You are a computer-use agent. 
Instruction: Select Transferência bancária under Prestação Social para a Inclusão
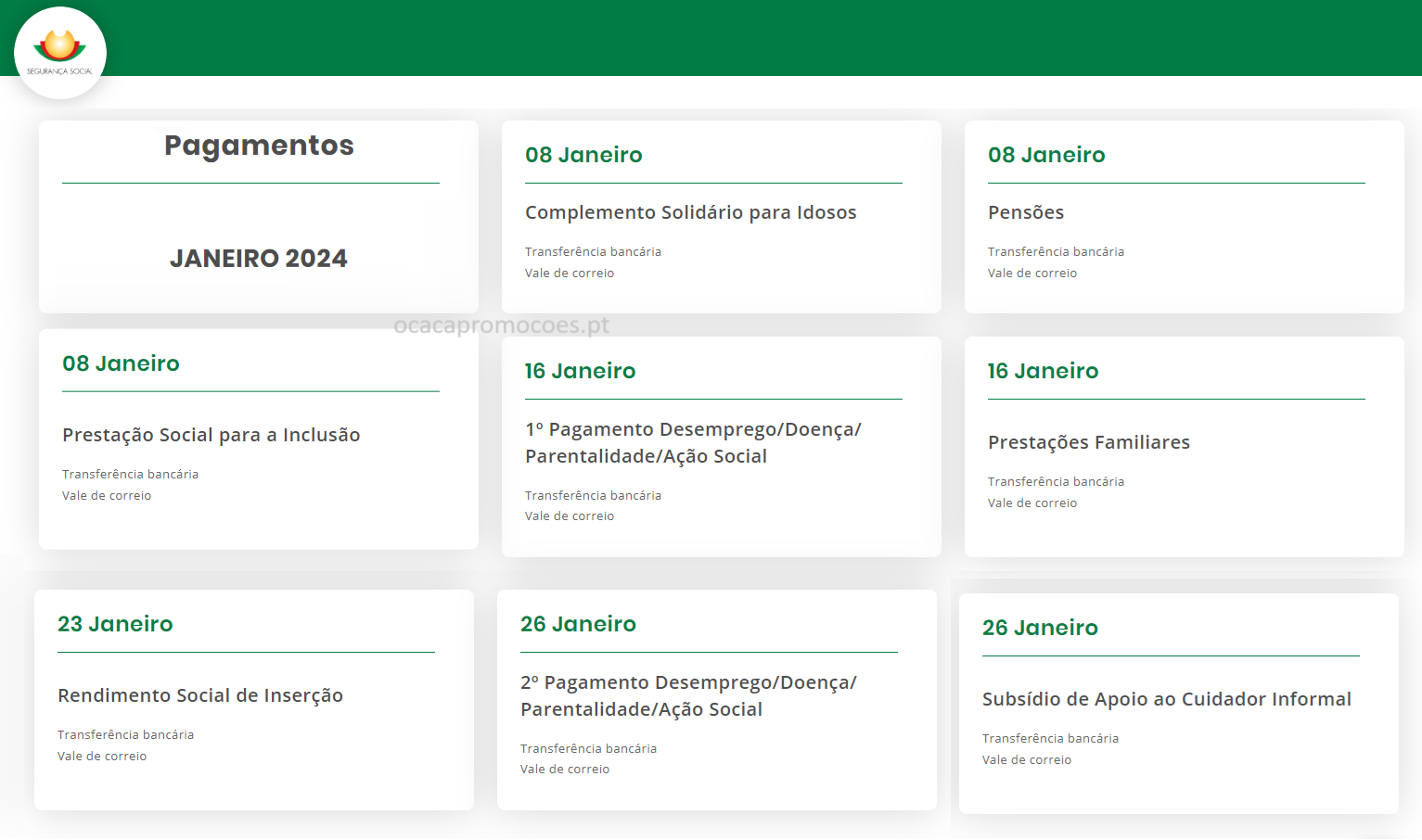(x=130, y=474)
